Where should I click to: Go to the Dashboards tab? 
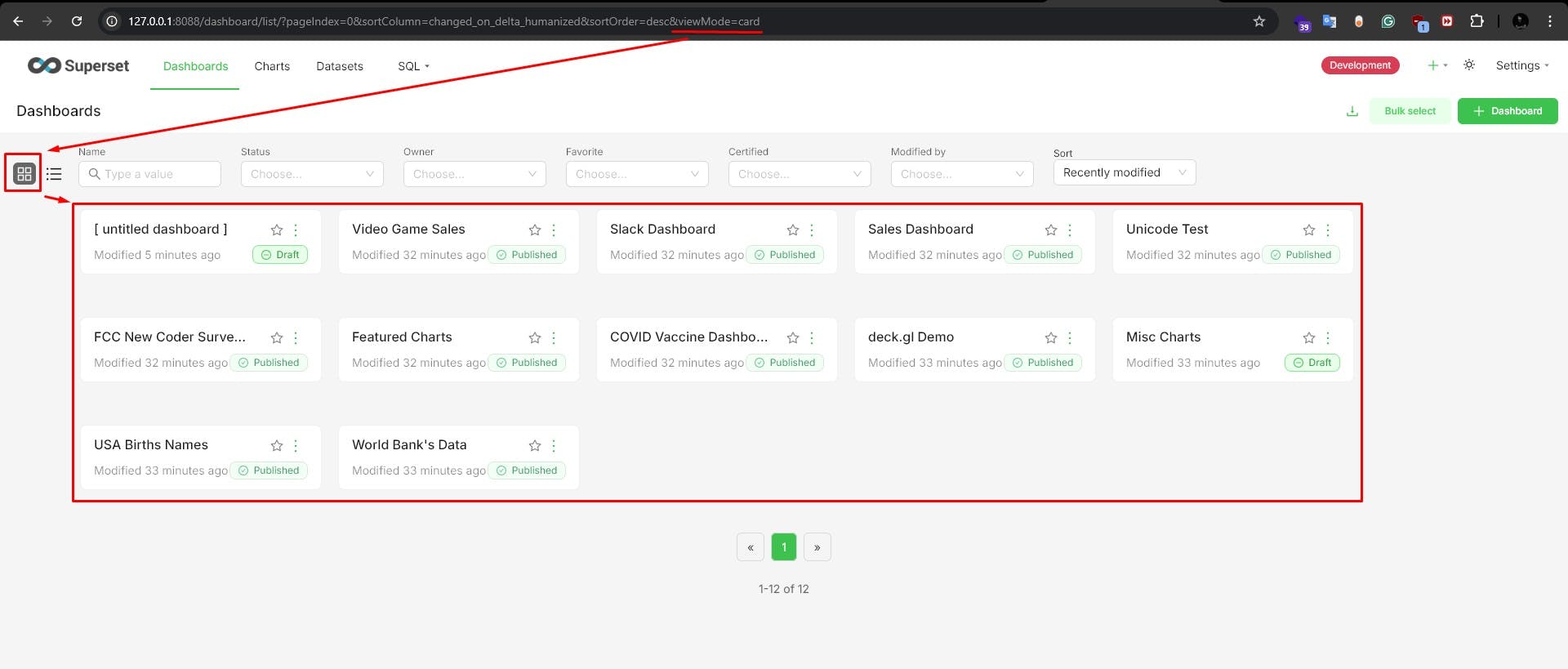[195, 66]
